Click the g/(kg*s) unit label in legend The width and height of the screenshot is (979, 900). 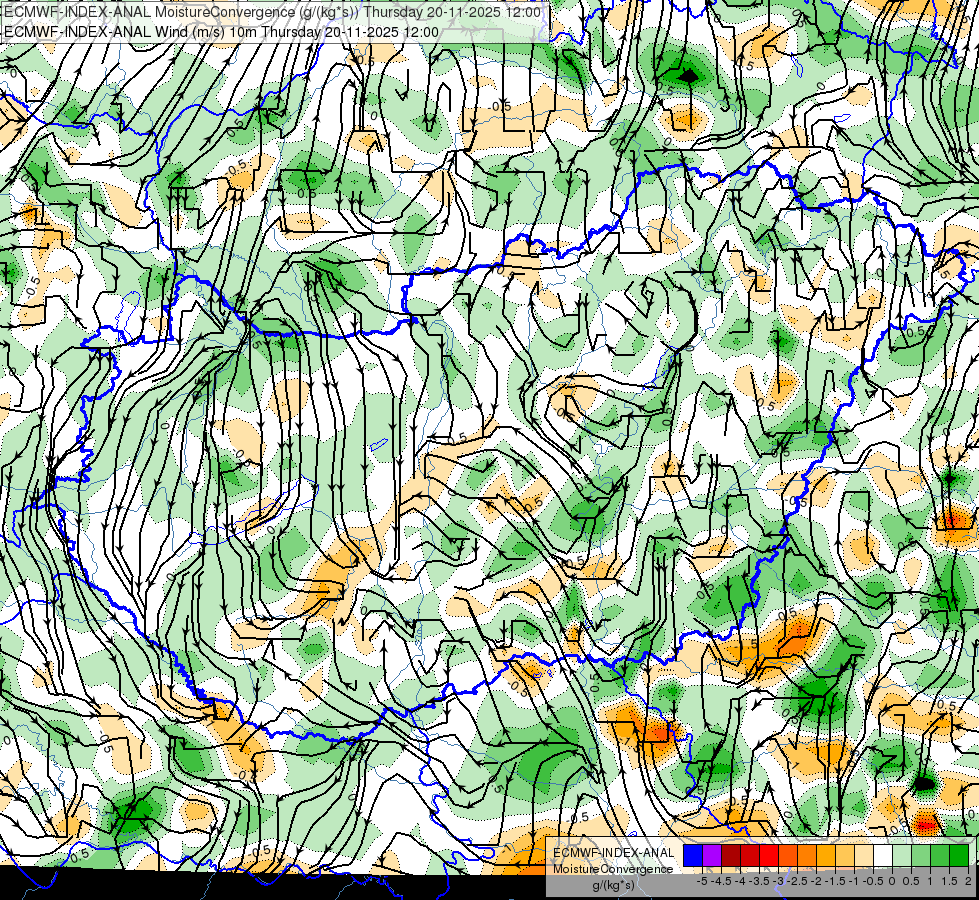click(x=613, y=886)
